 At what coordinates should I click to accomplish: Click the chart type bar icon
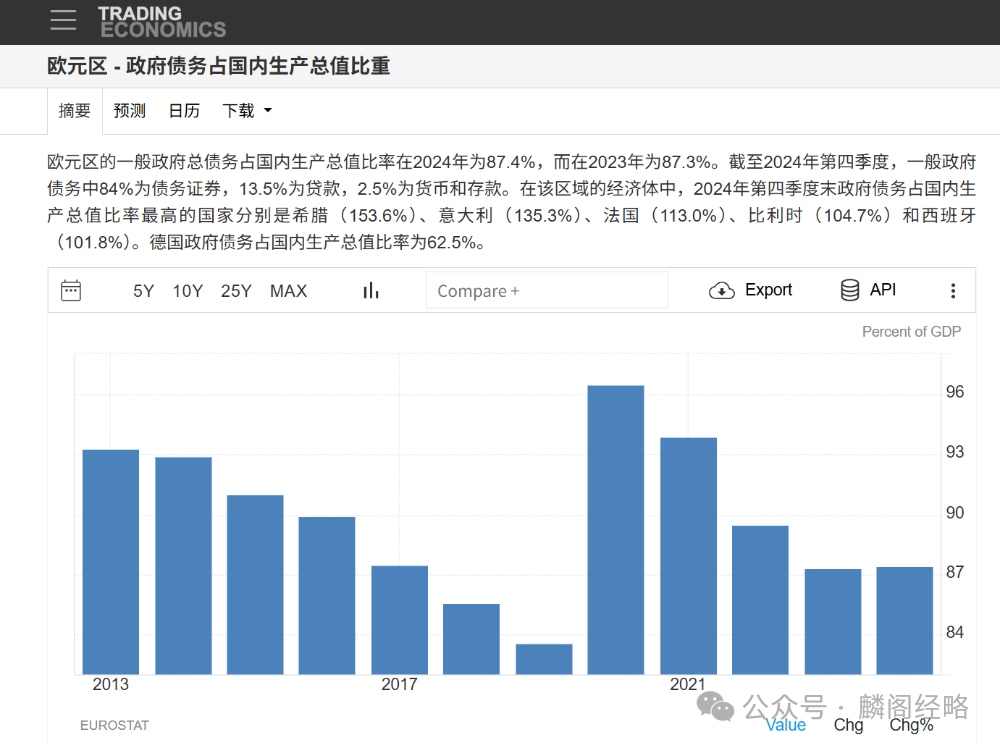coord(370,290)
